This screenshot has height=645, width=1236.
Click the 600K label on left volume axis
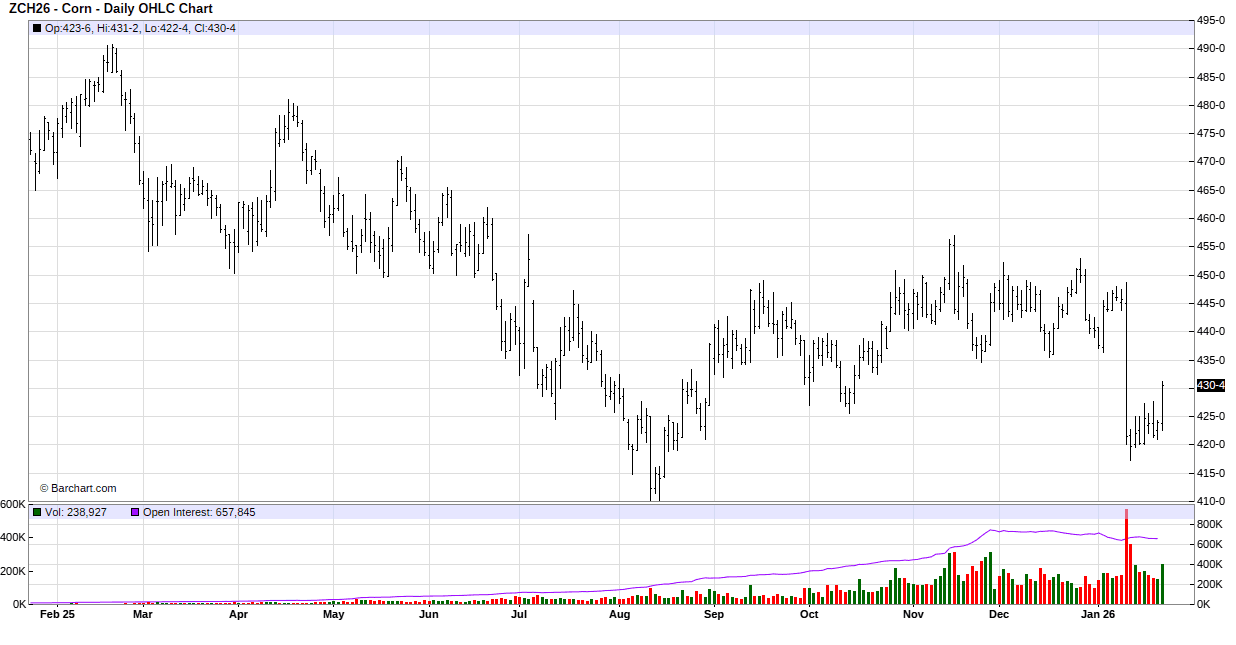[13, 505]
